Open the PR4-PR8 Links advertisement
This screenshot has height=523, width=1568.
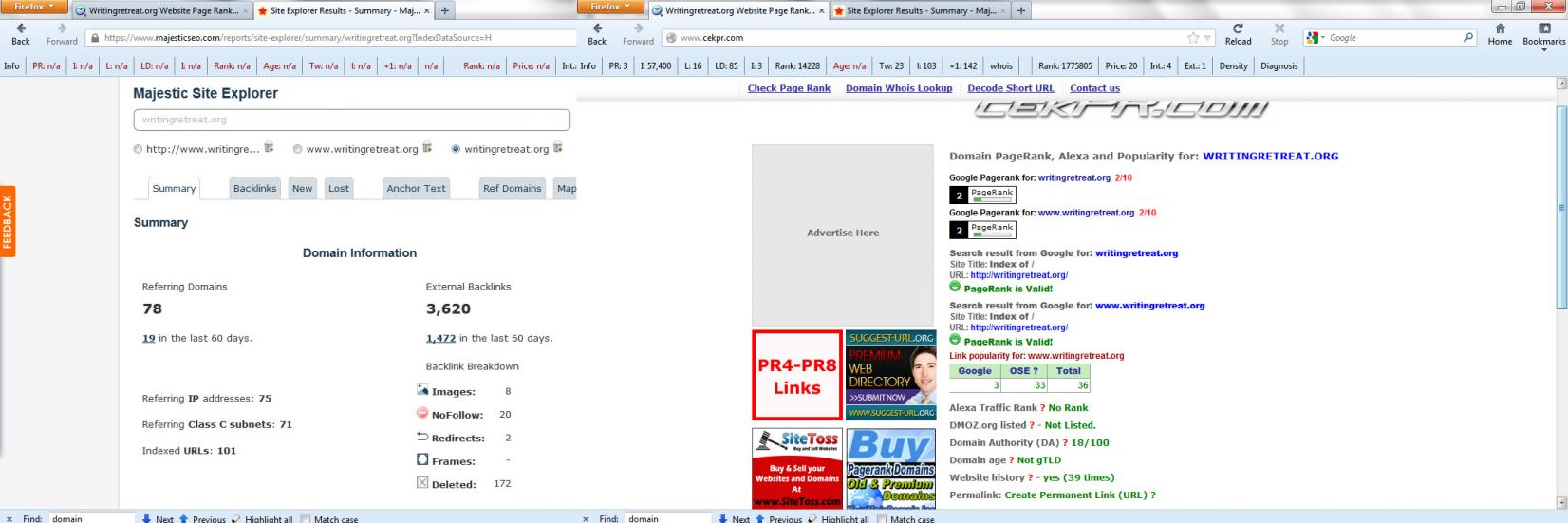[796, 375]
